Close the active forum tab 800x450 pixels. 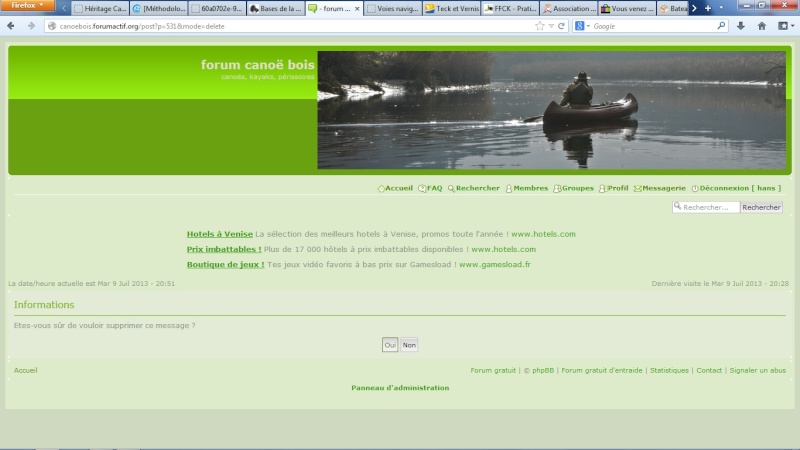point(357,9)
